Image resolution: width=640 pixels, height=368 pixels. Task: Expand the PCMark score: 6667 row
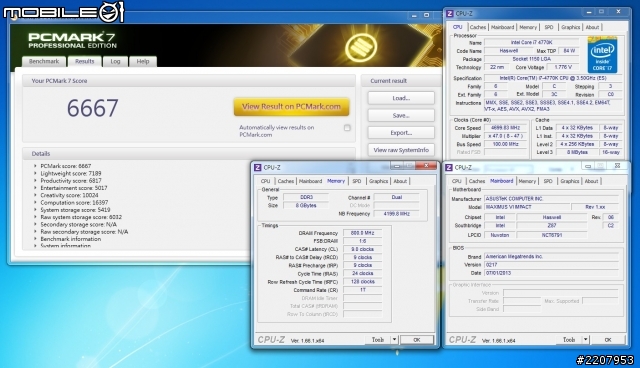[x=35, y=166]
